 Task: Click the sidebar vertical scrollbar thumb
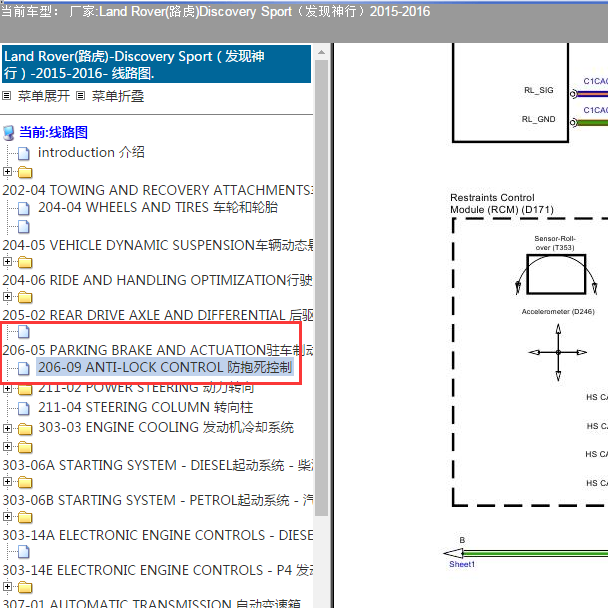[x=321, y=288]
